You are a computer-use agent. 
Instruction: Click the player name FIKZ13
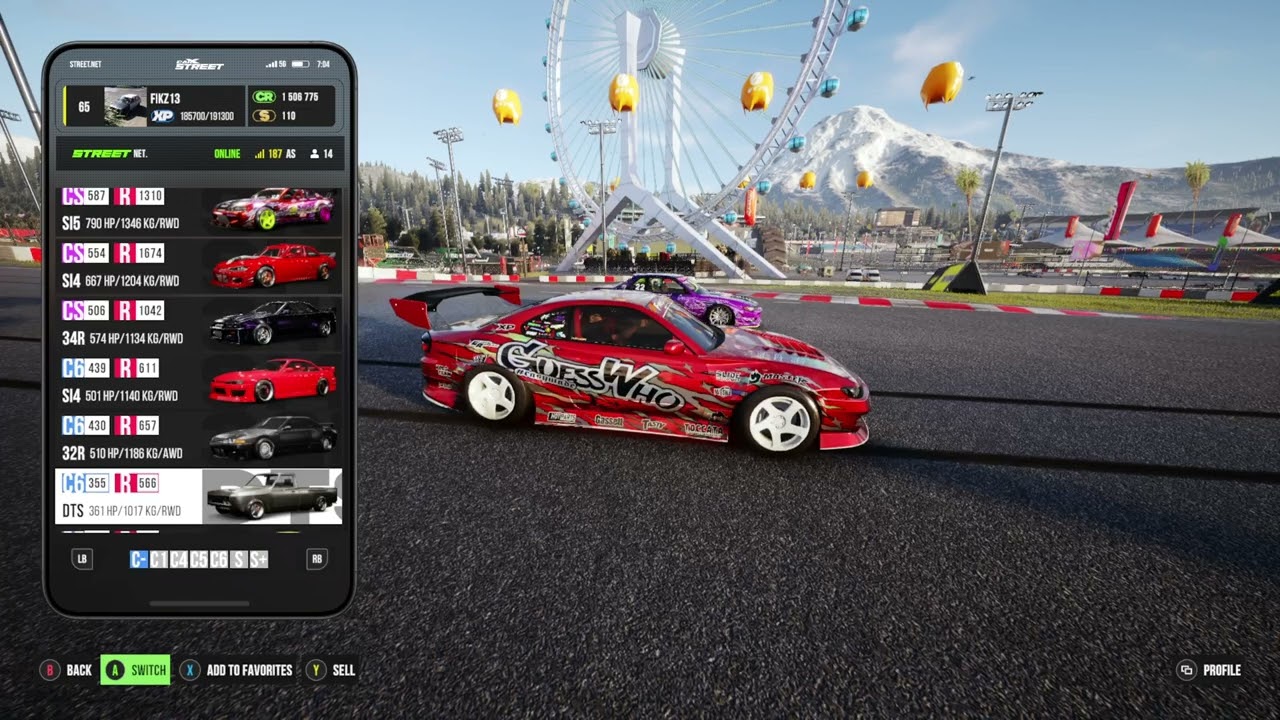(x=166, y=98)
